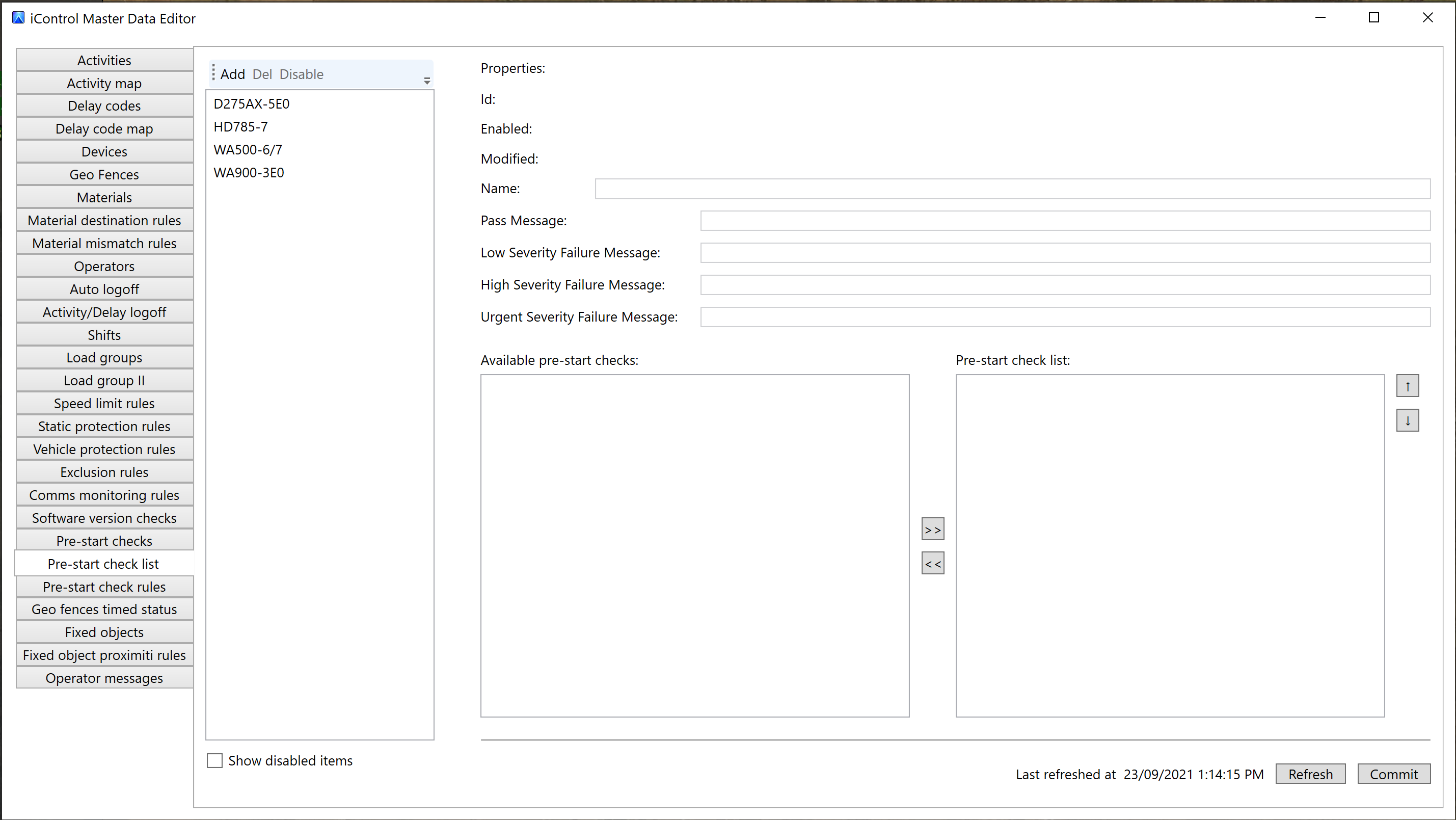Open the Operators tab
The height and width of the screenshot is (820, 1456).
104,267
